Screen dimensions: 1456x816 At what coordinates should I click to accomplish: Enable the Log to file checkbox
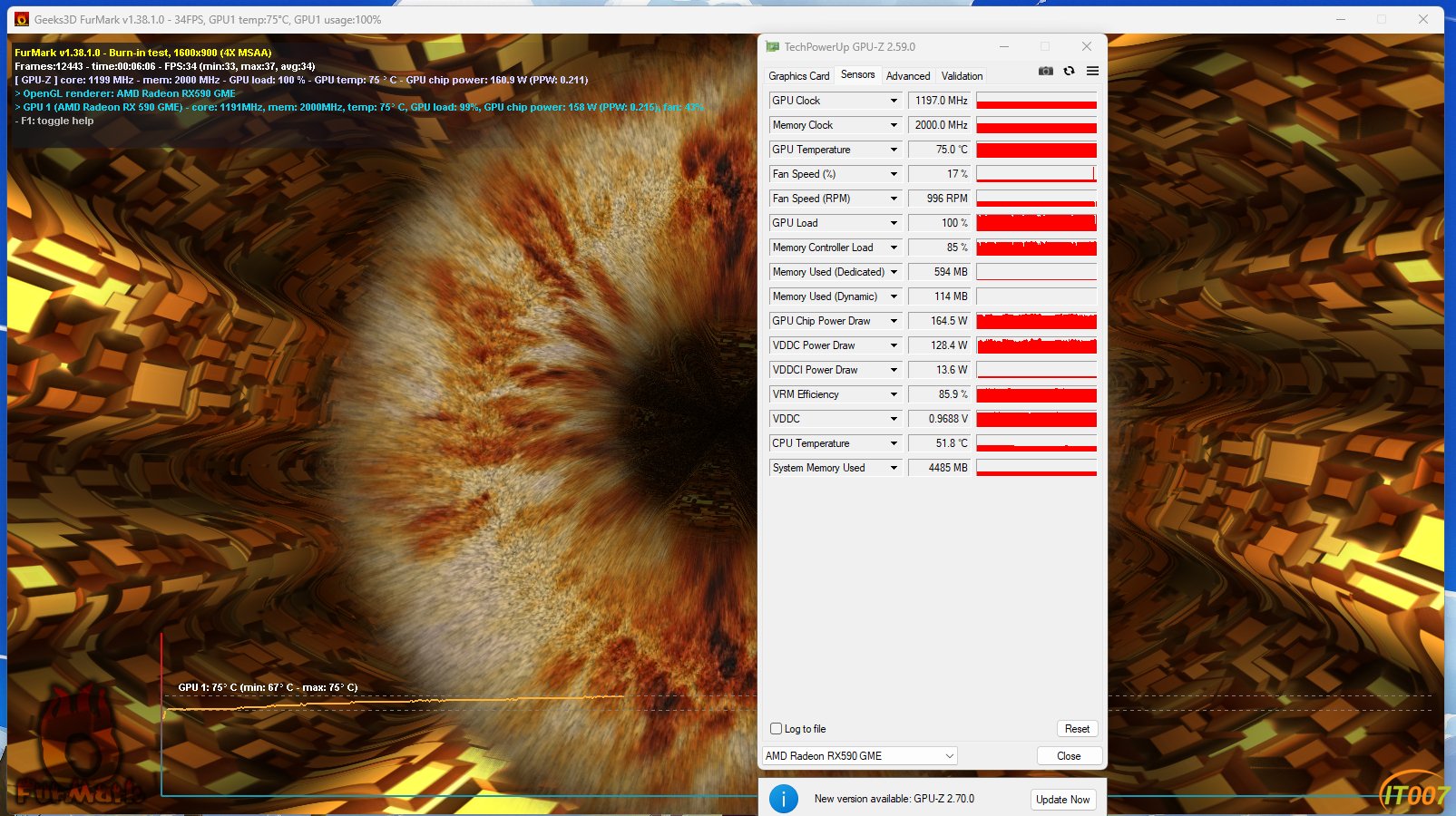click(776, 728)
